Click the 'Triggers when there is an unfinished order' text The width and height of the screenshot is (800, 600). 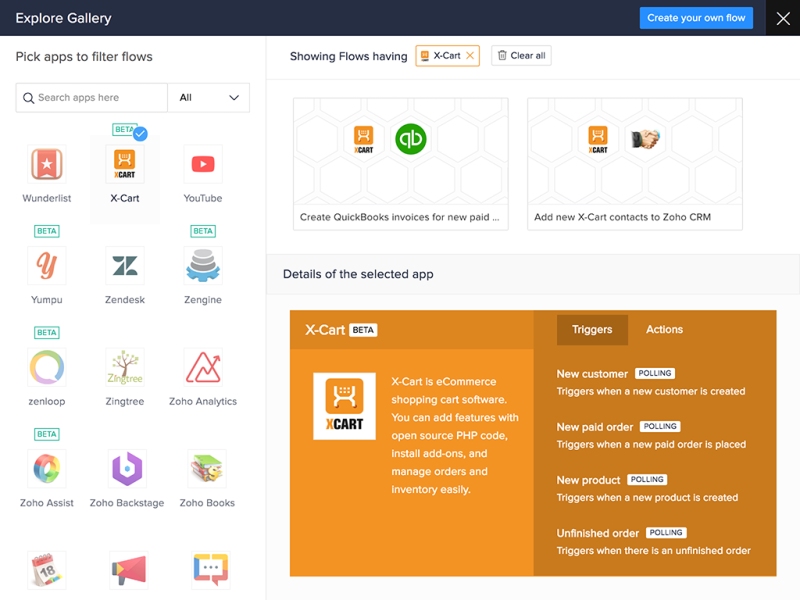[654, 551]
